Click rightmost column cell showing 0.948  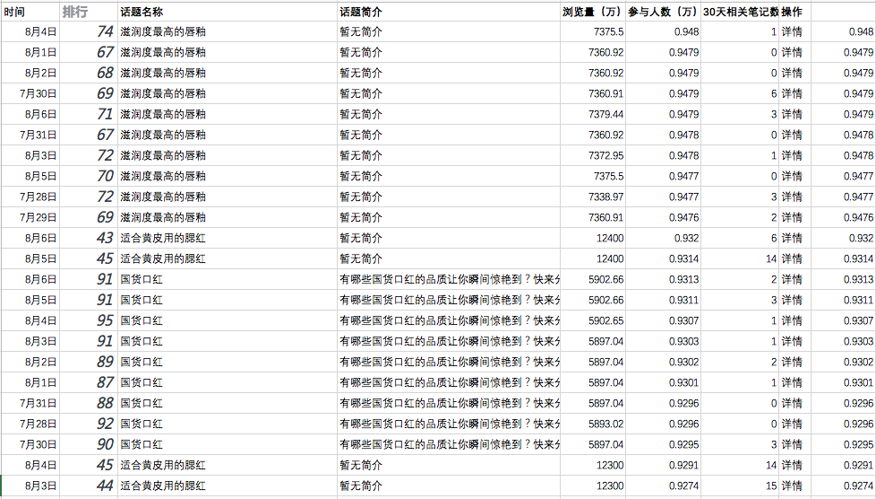pos(844,32)
